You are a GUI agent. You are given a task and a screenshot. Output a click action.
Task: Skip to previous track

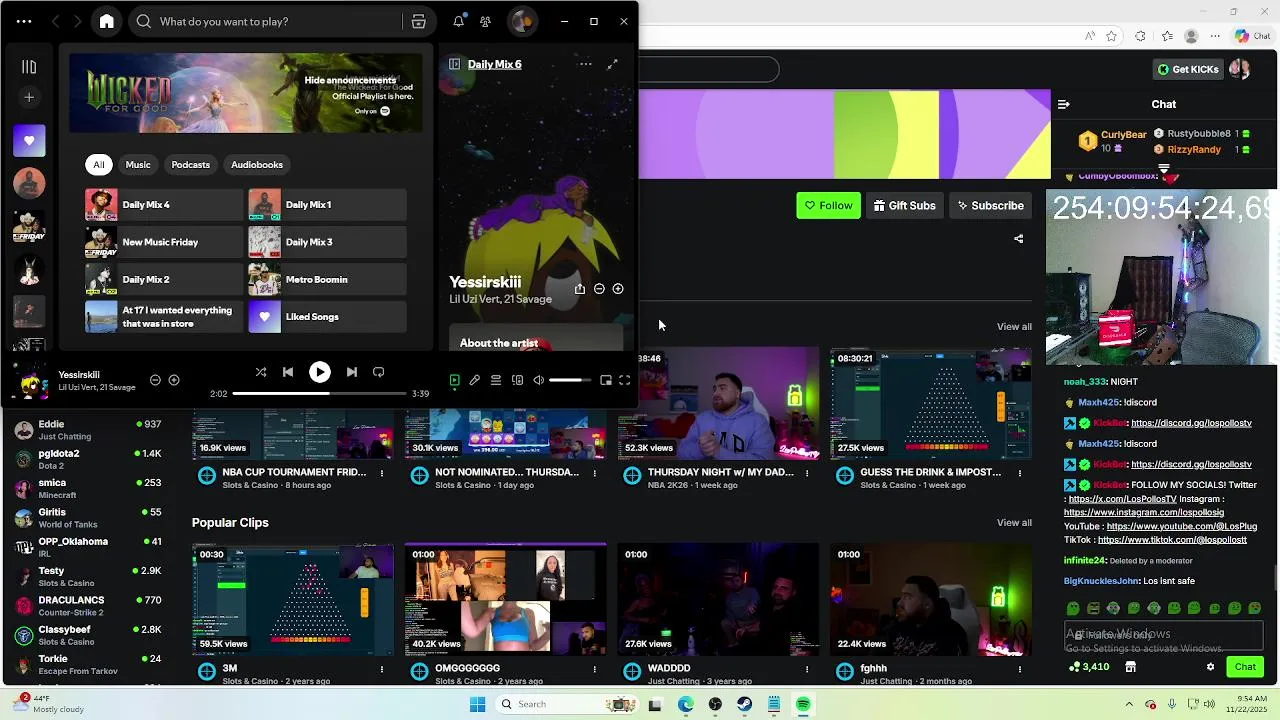point(288,372)
